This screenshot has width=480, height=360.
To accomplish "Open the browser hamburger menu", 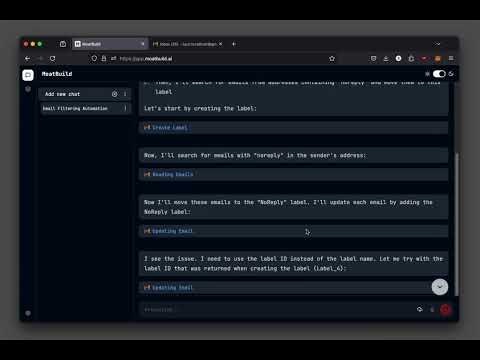I will coord(451,58).
